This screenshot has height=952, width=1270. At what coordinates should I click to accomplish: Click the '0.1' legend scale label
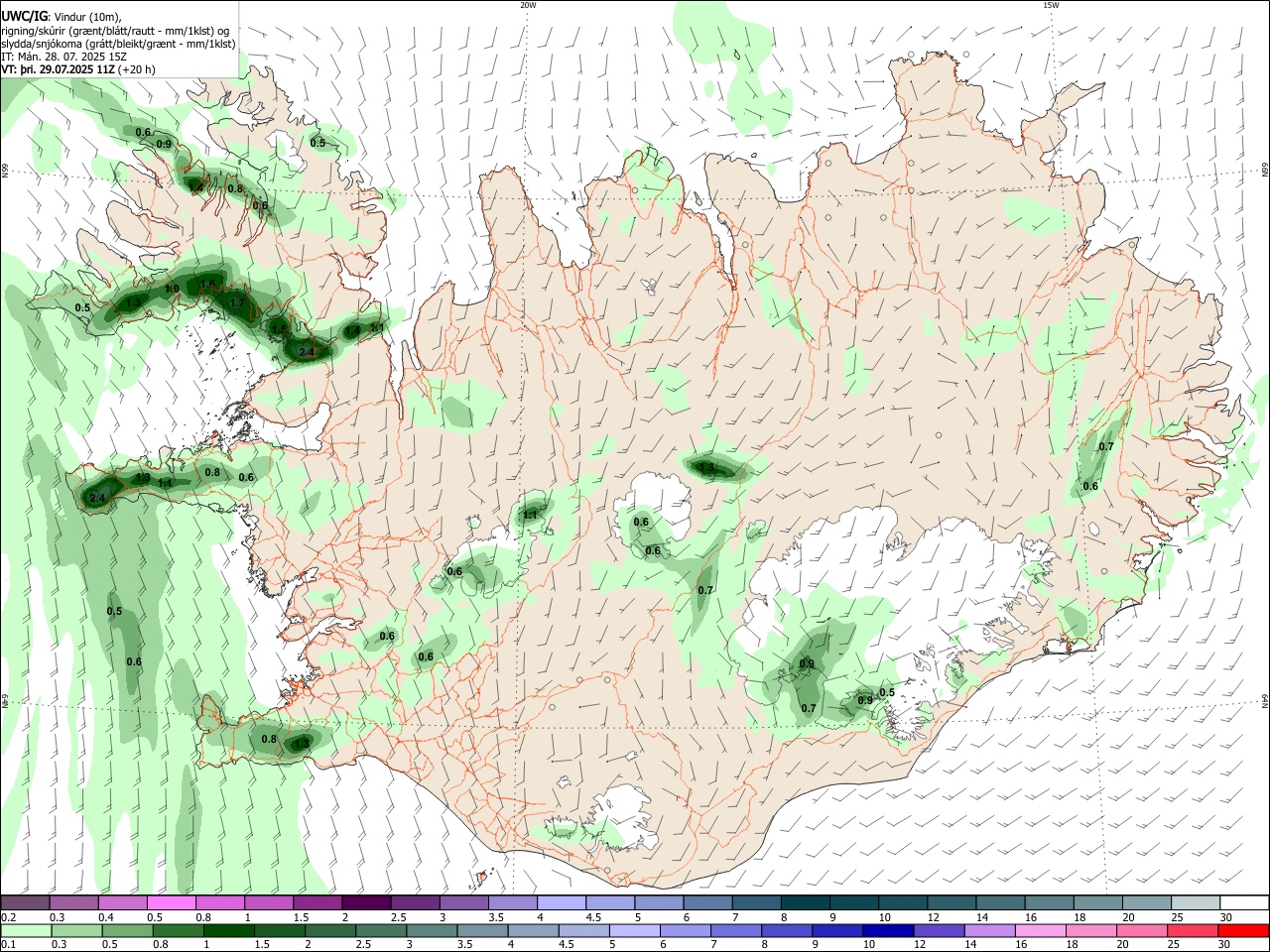click(x=8, y=945)
